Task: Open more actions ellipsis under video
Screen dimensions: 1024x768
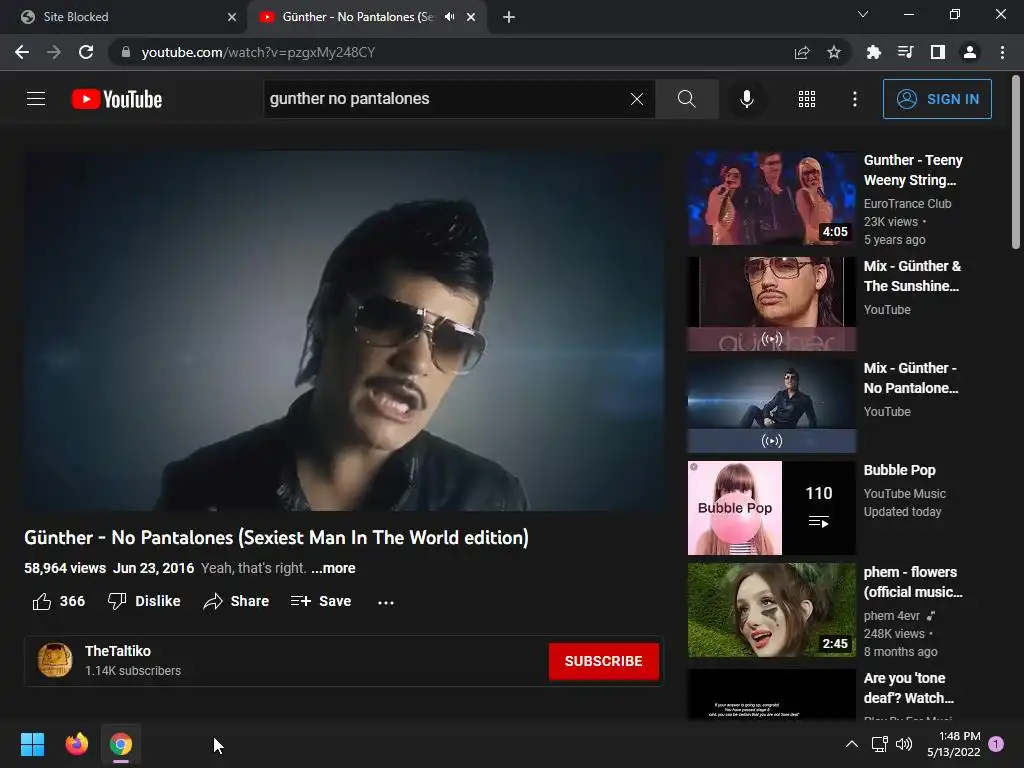Action: coord(386,602)
